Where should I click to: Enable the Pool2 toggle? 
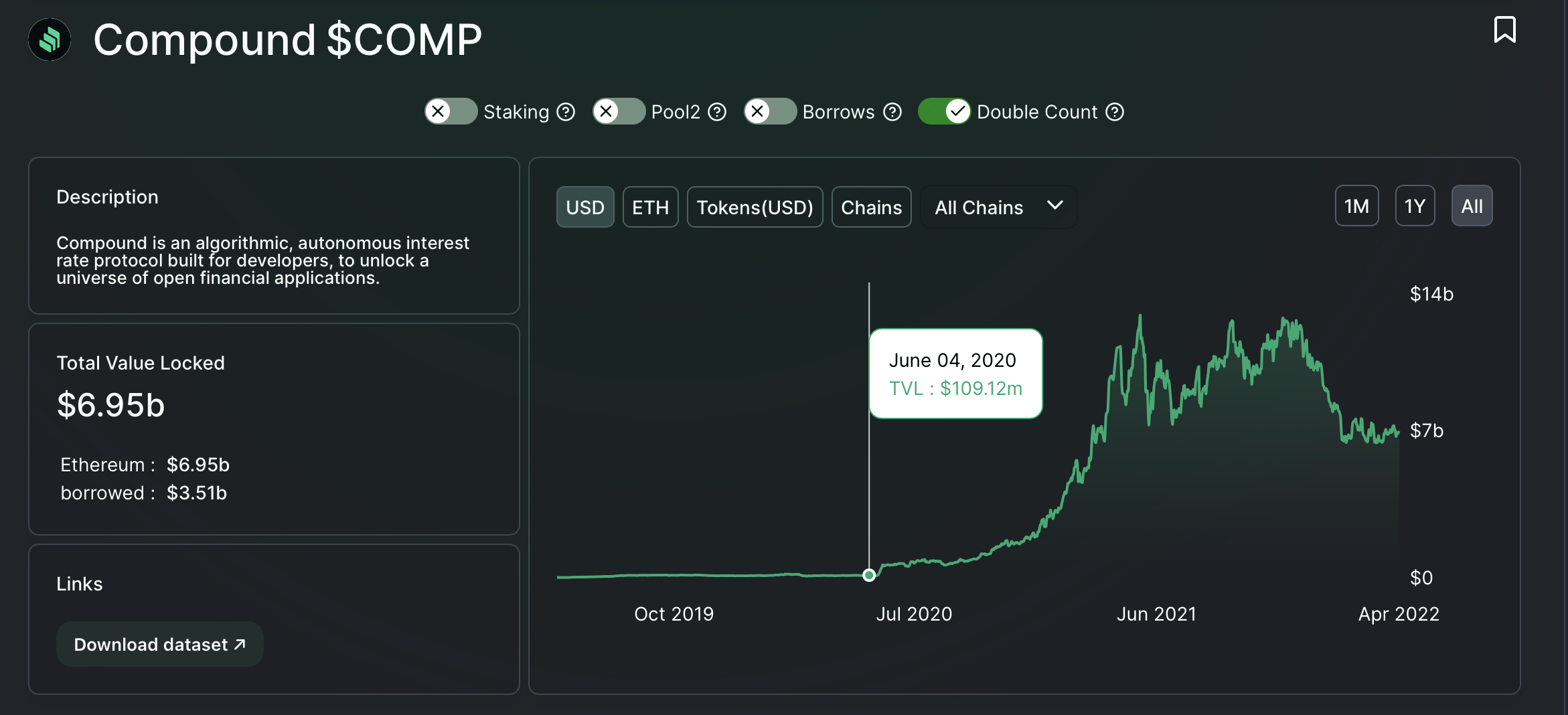coord(619,111)
